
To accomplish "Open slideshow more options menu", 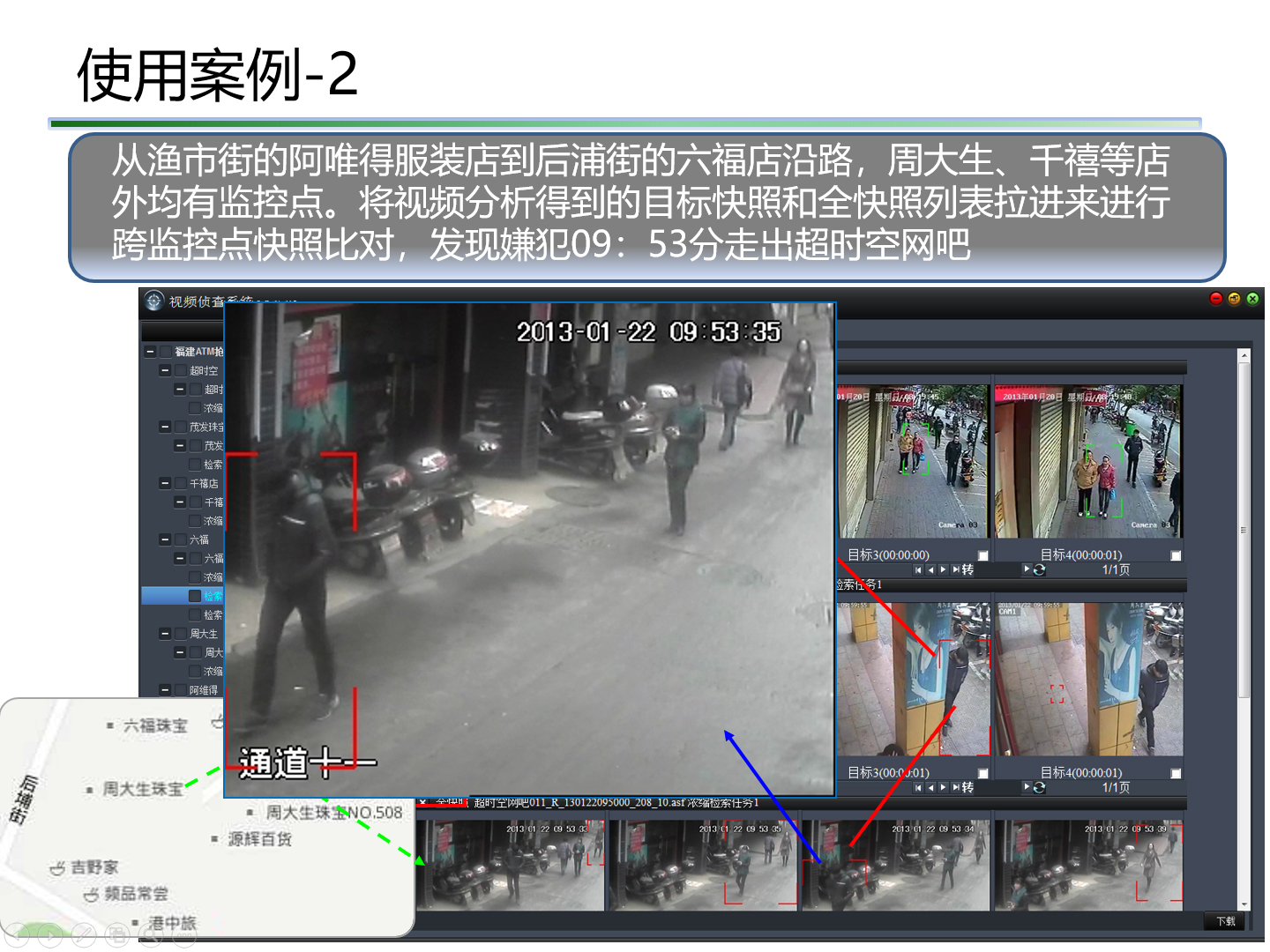I will pyautogui.click(x=184, y=935).
